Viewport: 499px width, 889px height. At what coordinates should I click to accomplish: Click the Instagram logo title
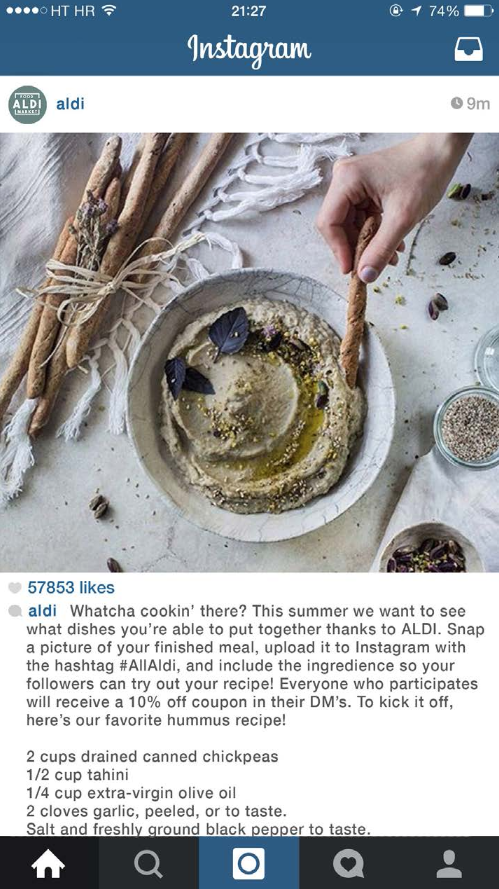pyautogui.click(x=250, y=49)
